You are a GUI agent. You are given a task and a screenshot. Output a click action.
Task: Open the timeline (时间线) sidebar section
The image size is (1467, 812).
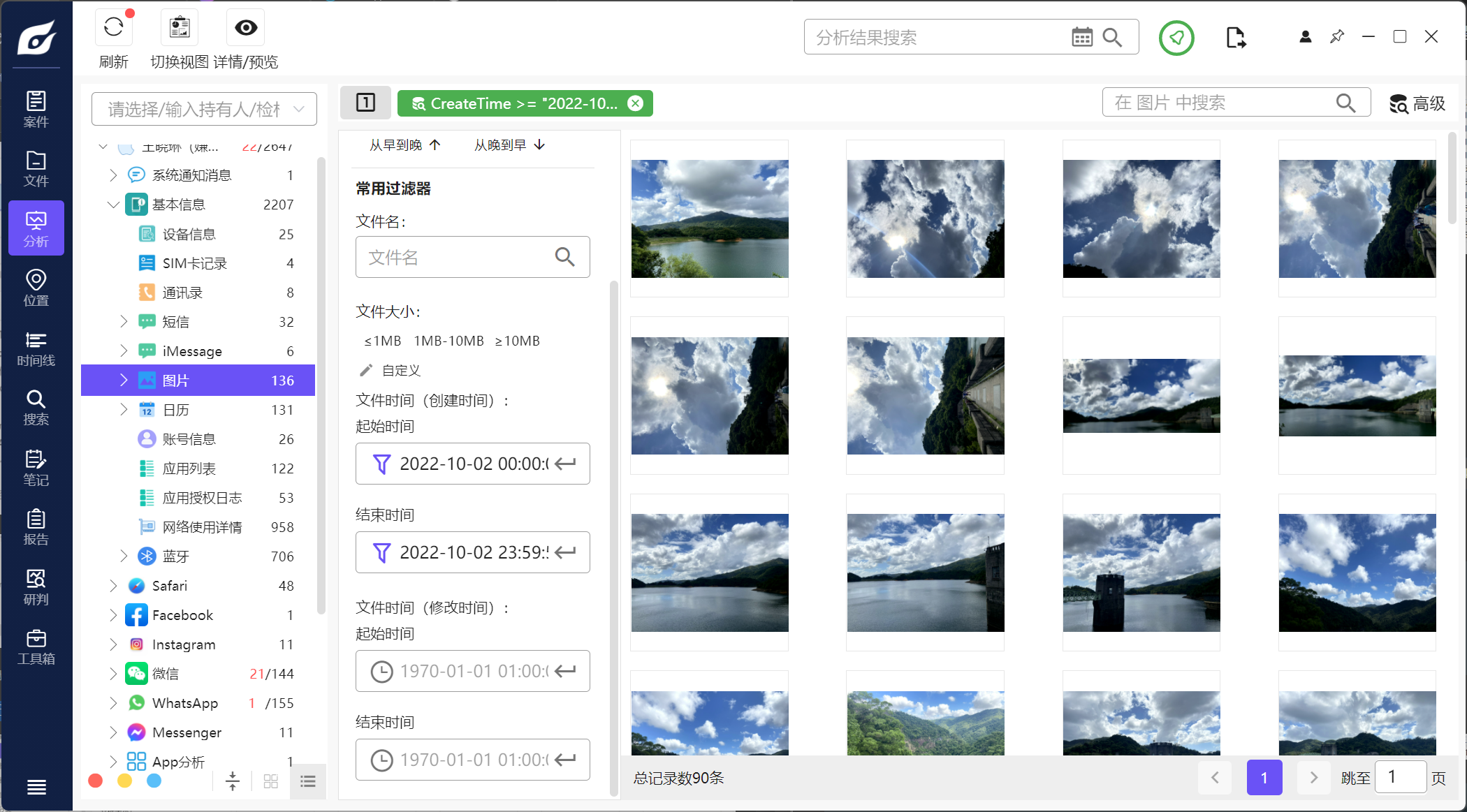(36, 348)
